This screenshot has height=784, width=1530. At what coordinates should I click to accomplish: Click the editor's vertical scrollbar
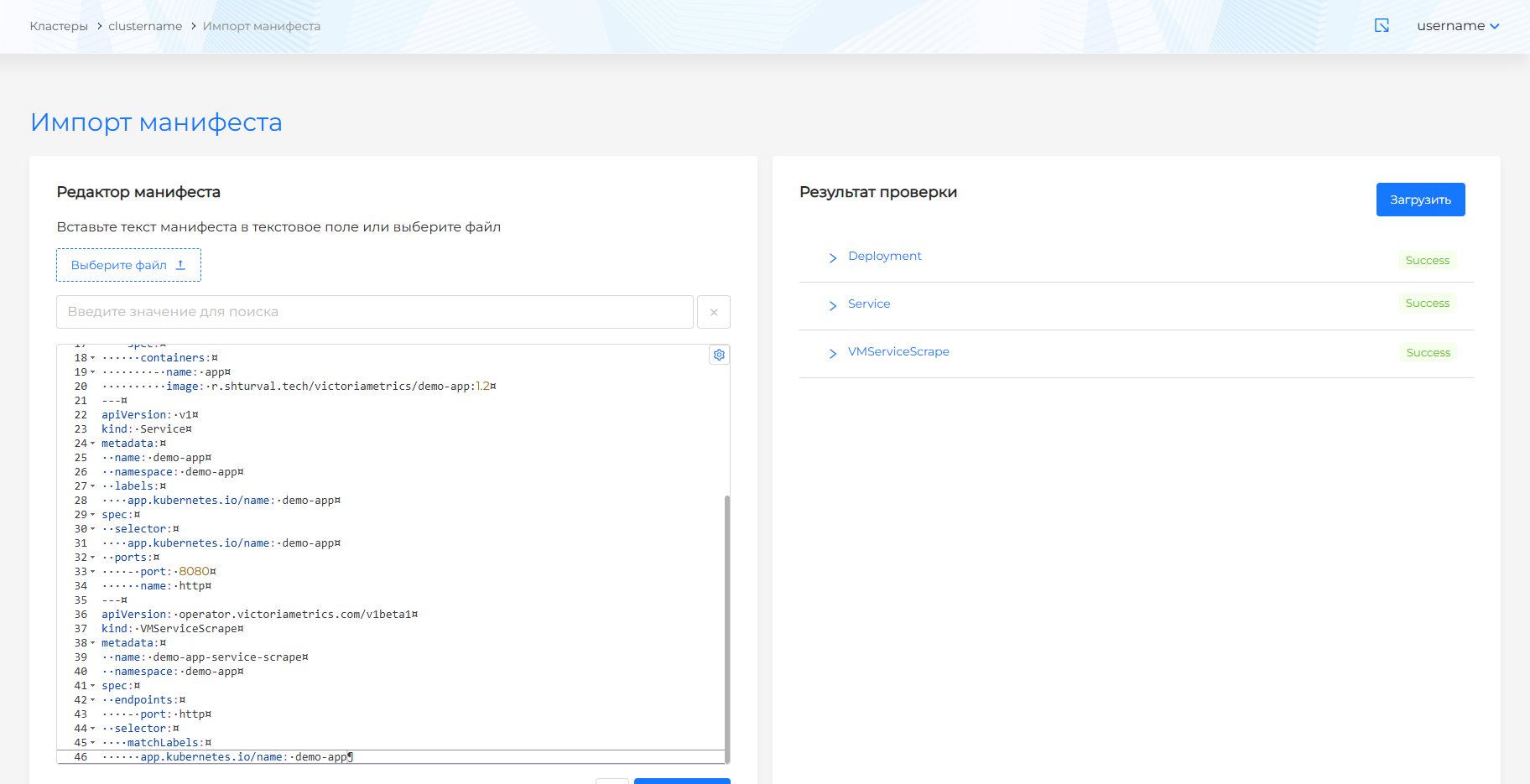pyautogui.click(x=726, y=627)
